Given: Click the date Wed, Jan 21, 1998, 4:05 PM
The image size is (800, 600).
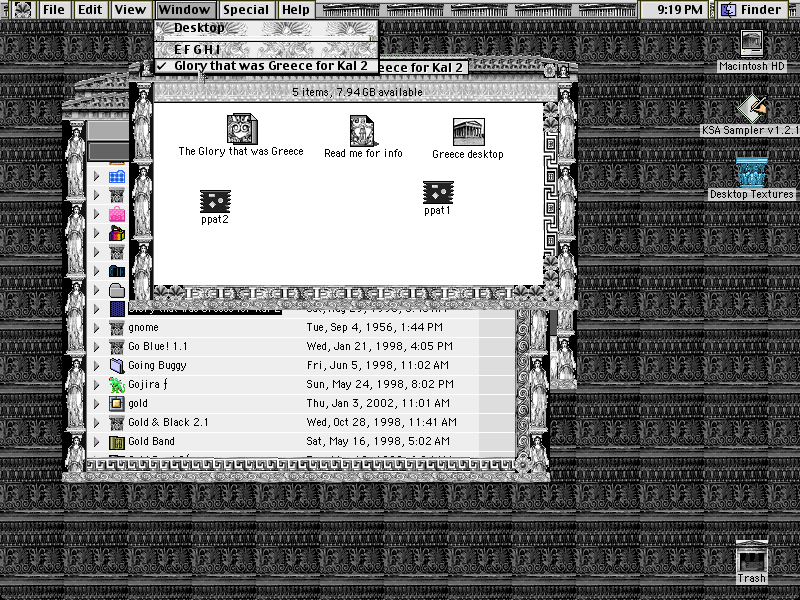Looking at the screenshot, I should pos(380,346).
